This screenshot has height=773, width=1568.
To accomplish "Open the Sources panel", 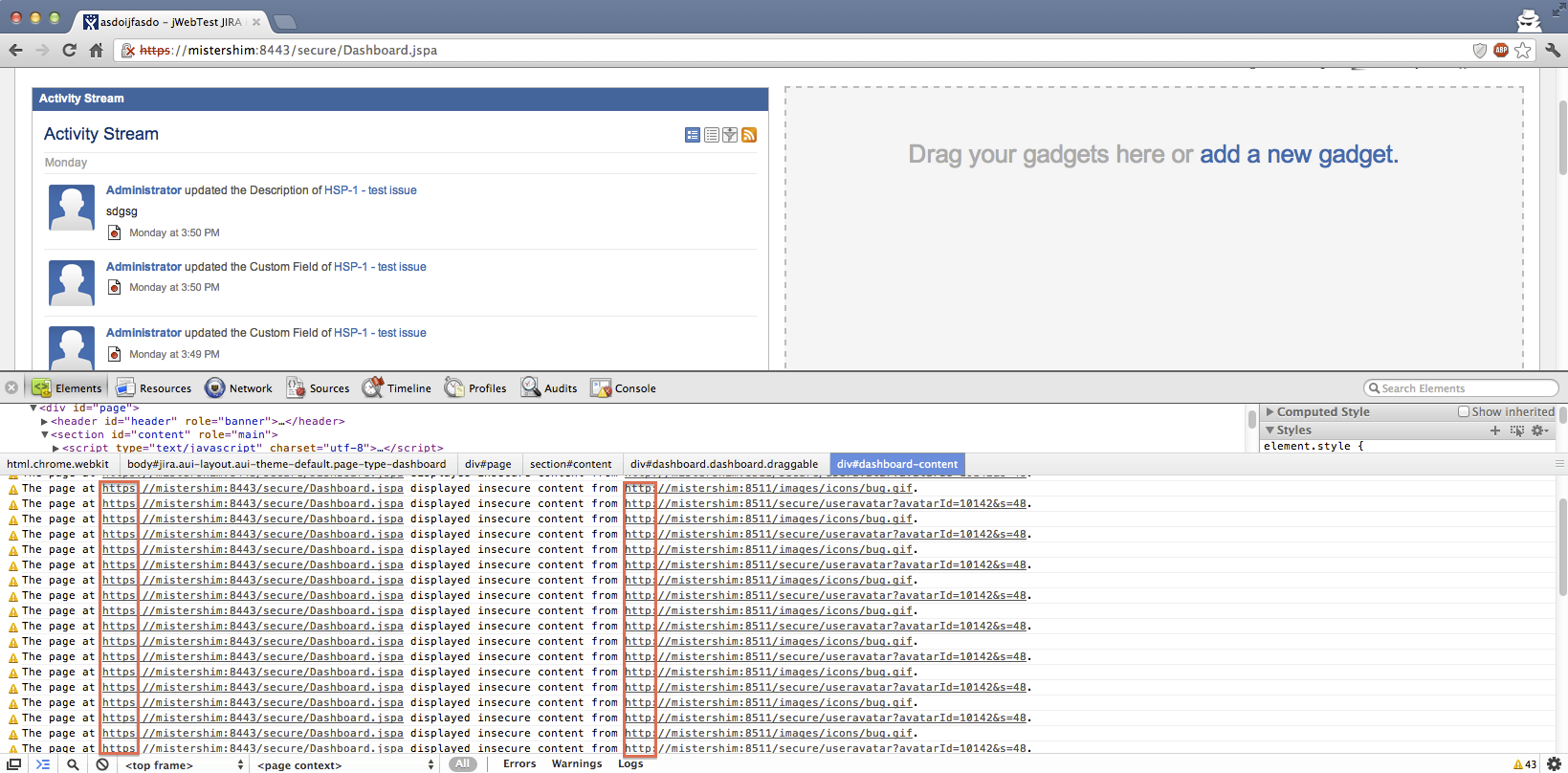I will (x=319, y=388).
